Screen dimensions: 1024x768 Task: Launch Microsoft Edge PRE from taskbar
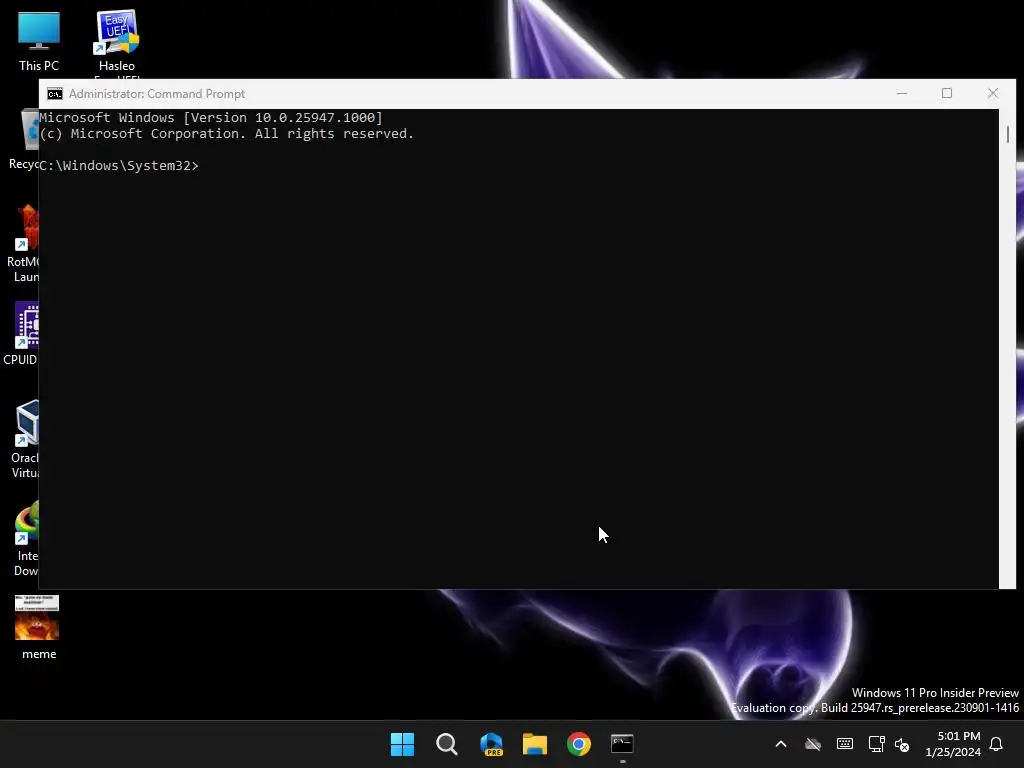tap(491, 744)
